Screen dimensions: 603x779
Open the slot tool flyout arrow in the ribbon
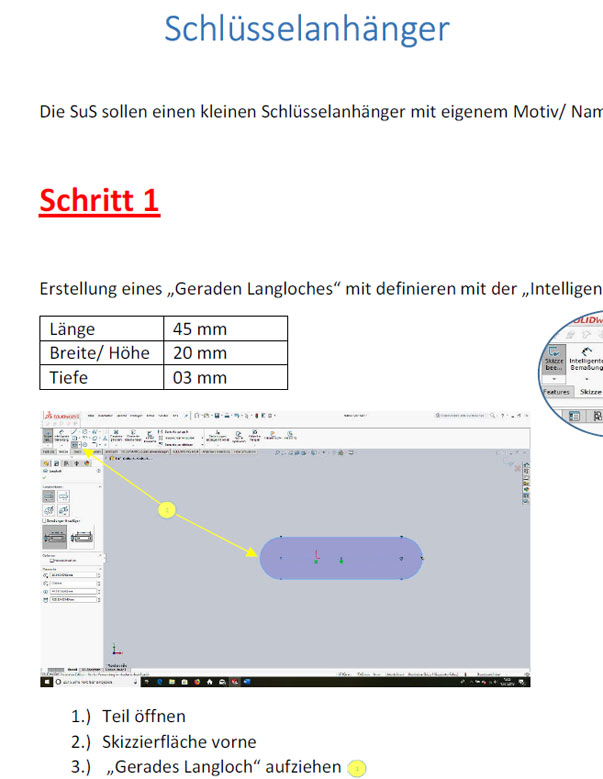pyautogui.click(x=79, y=445)
